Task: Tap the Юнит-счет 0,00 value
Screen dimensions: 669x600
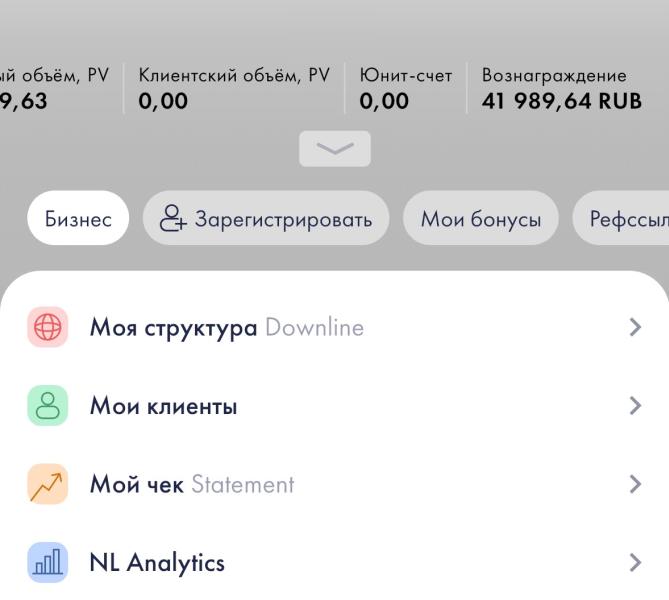Action: 384,100
